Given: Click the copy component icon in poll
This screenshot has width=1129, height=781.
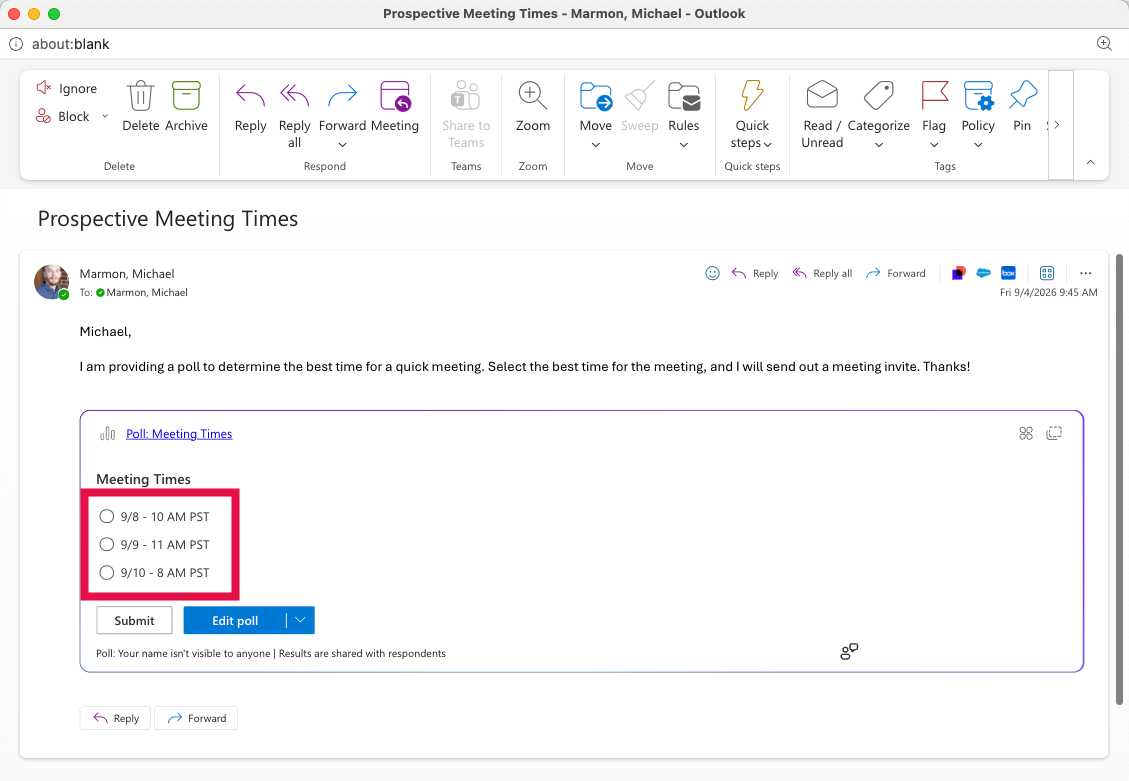Looking at the screenshot, I should pos(1053,433).
